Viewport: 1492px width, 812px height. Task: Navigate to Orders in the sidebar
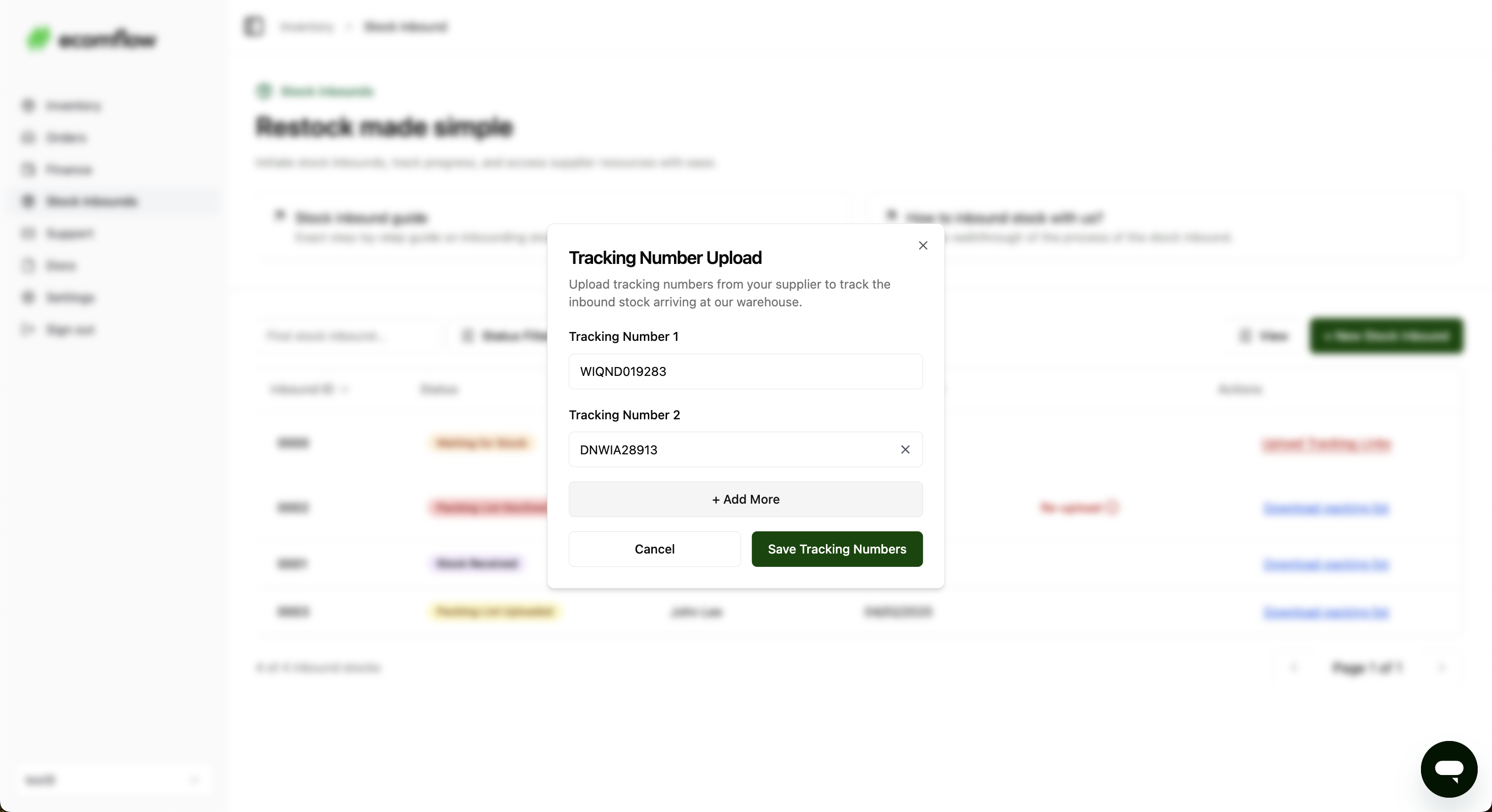coord(66,138)
